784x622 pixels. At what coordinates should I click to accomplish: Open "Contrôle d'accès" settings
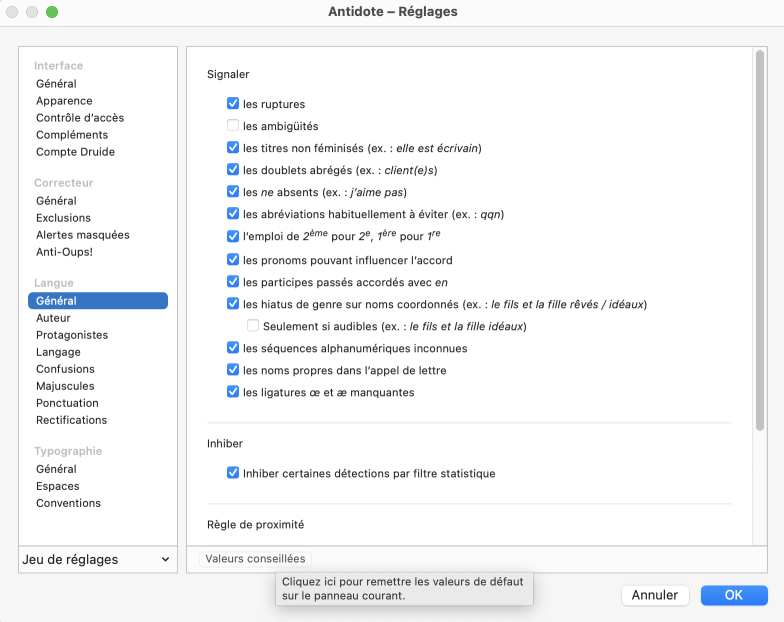pyautogui.click(x=80, y=118)
